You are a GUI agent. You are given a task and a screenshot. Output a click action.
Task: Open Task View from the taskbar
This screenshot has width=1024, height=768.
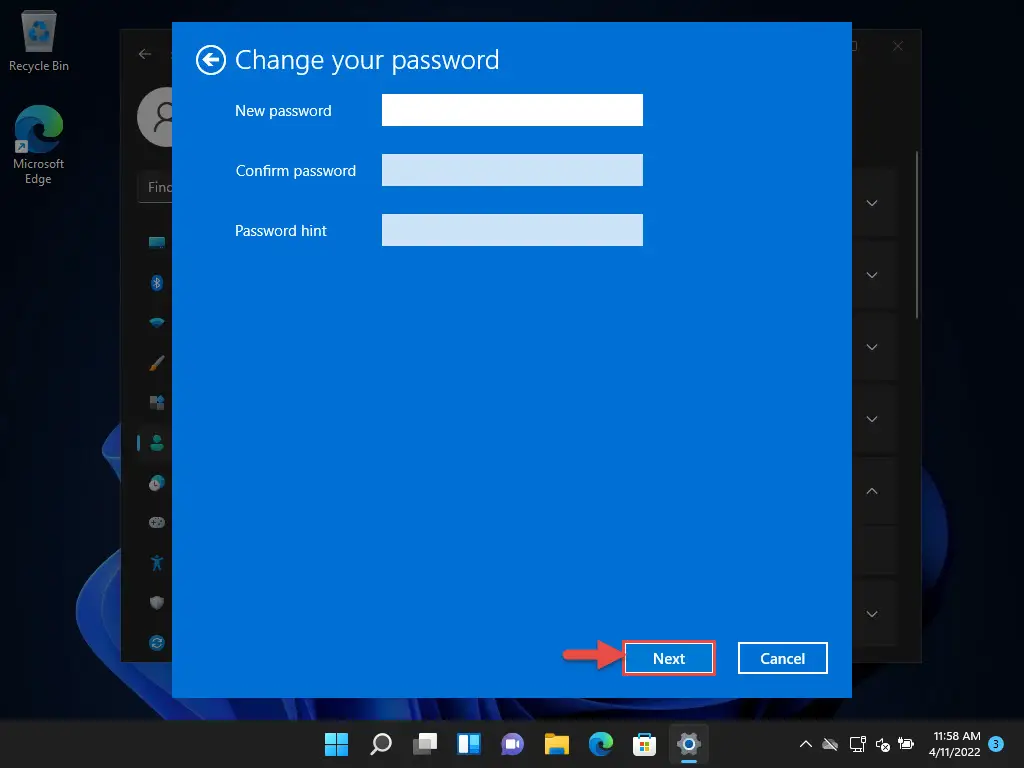[425, 744]
